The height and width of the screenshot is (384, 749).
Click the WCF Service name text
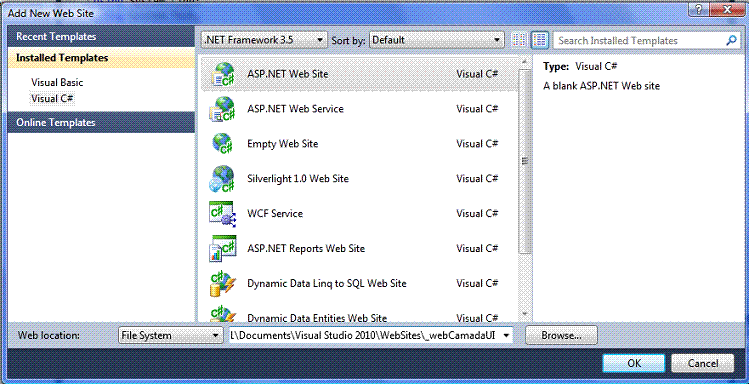275,213
